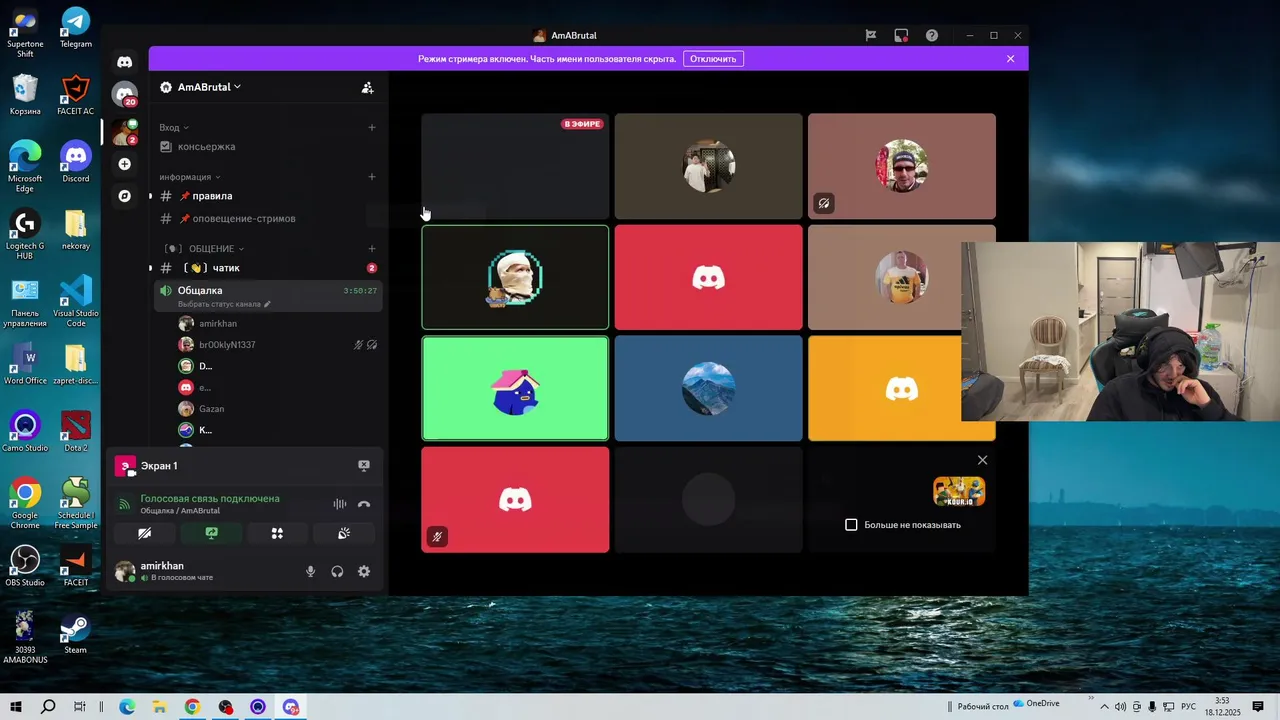Add a server with plus icon
The width and height of the screenshot is (1280, 720).
tap(124, 164)
